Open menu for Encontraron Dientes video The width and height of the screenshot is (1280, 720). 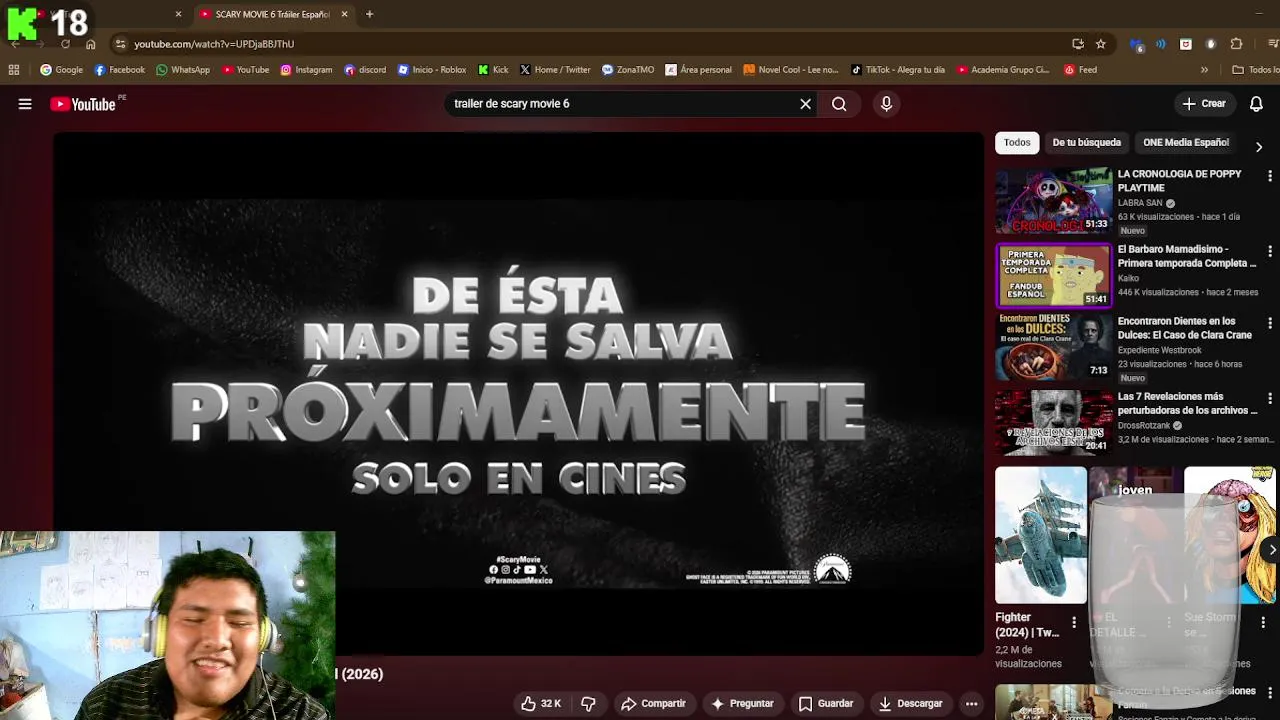(x=1270, y=323)
